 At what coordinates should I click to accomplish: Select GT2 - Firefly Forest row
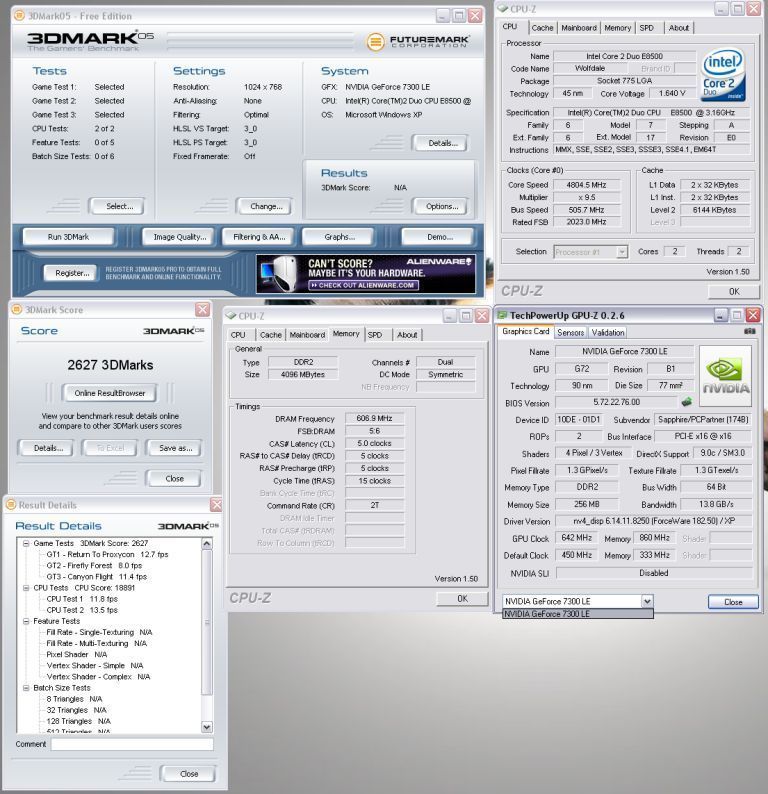click(x=94, y=566)
